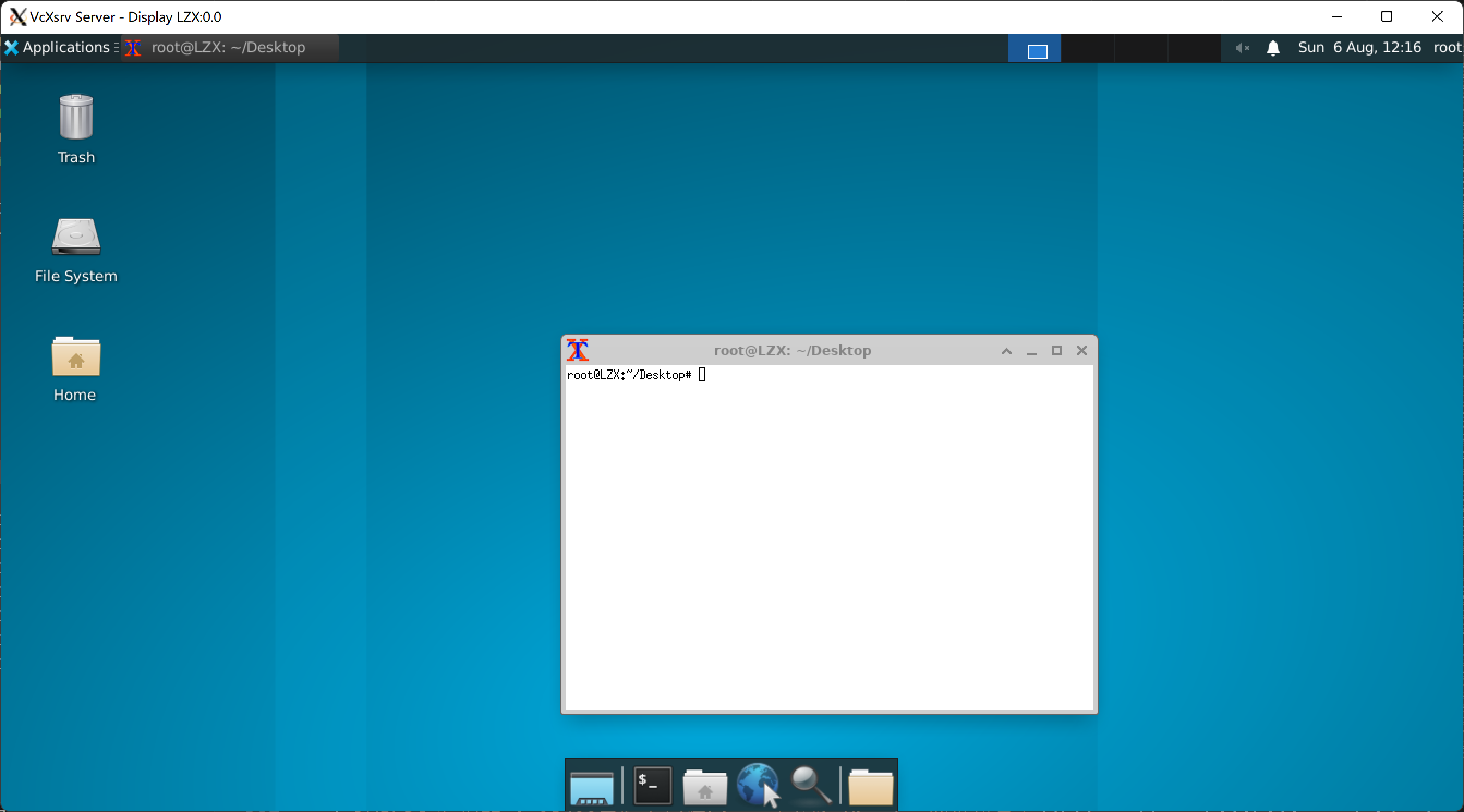Select root@LZX taskbar window button
The image size is (1464, 812).
228,47
